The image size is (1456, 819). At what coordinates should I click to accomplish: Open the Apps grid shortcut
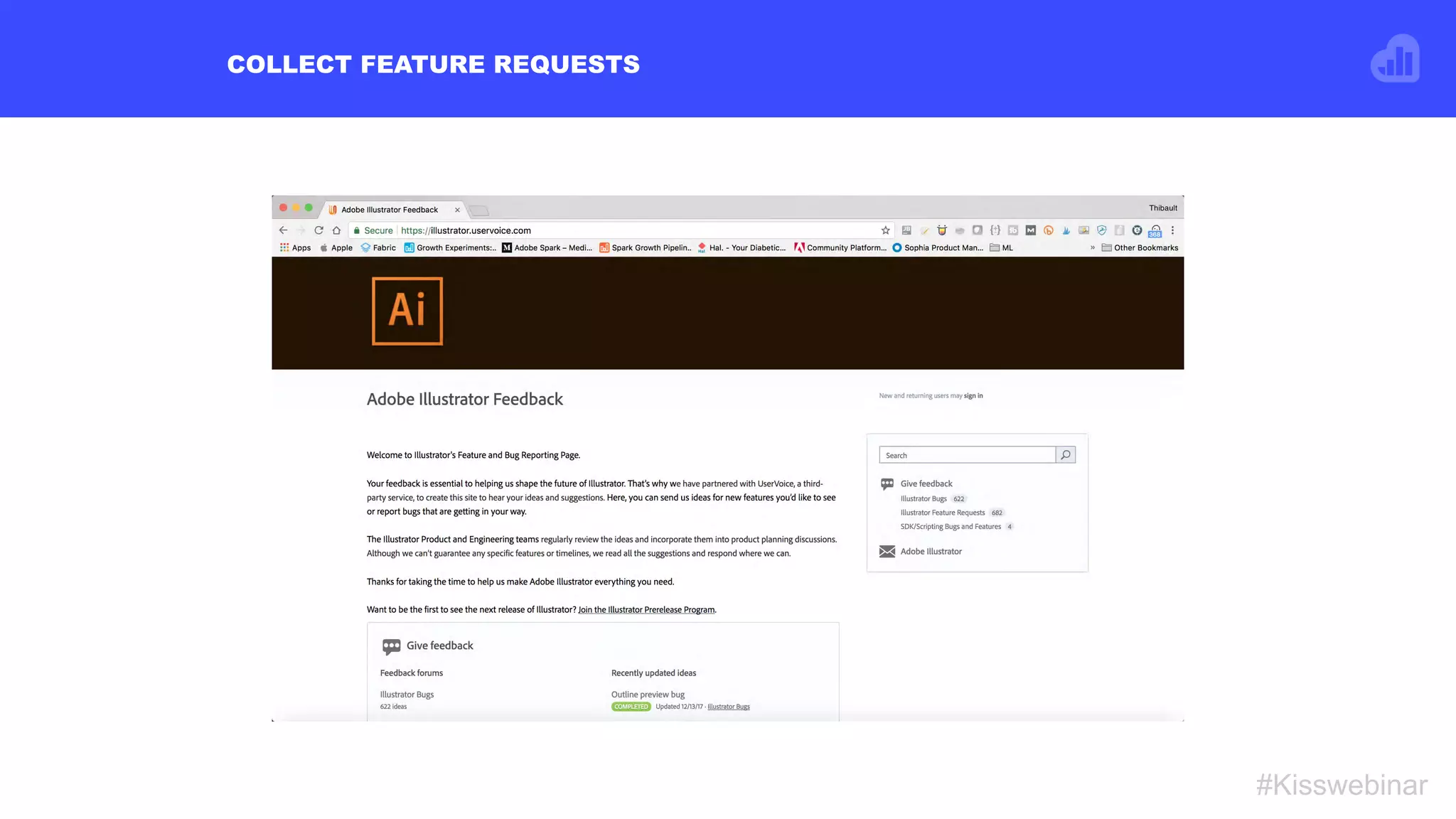[295, 247]
